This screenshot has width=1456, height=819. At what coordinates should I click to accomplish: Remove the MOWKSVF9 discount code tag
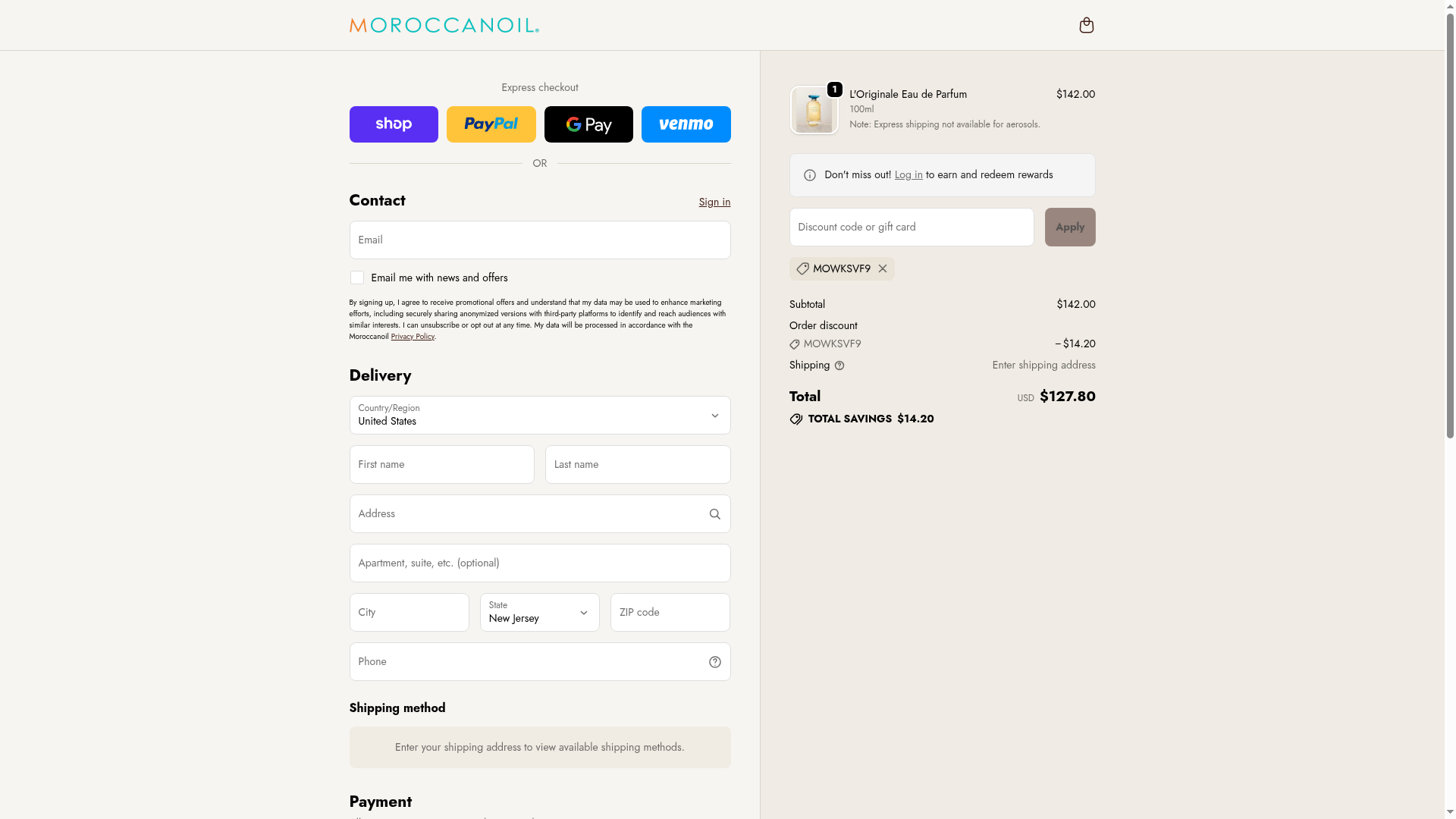pos(883,268)
